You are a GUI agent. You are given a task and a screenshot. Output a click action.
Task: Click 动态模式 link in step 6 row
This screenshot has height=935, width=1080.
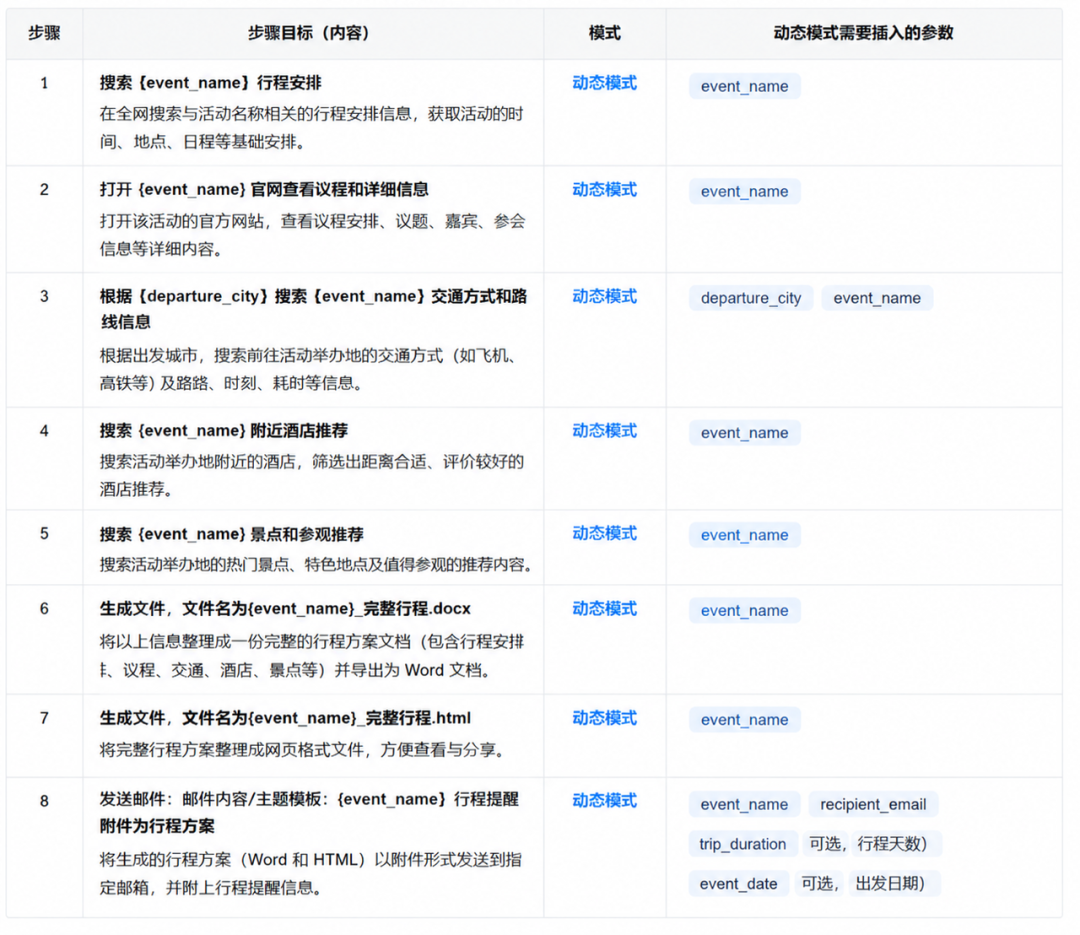(x=604, y=609)
